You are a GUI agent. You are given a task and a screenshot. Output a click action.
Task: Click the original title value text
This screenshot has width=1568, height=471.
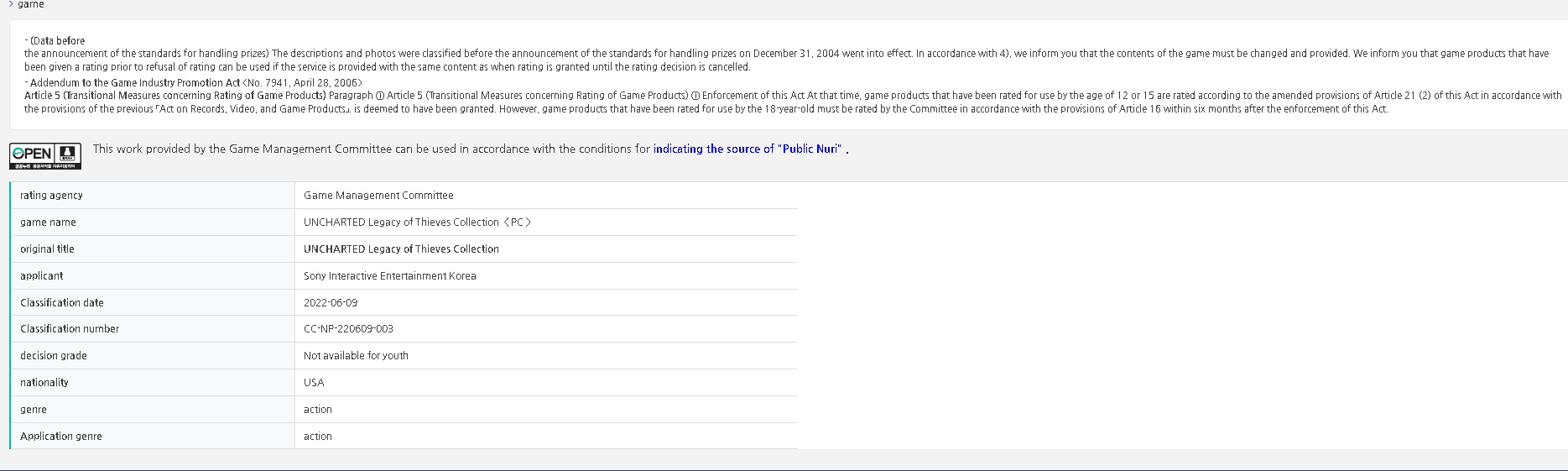tap(401, 249)
